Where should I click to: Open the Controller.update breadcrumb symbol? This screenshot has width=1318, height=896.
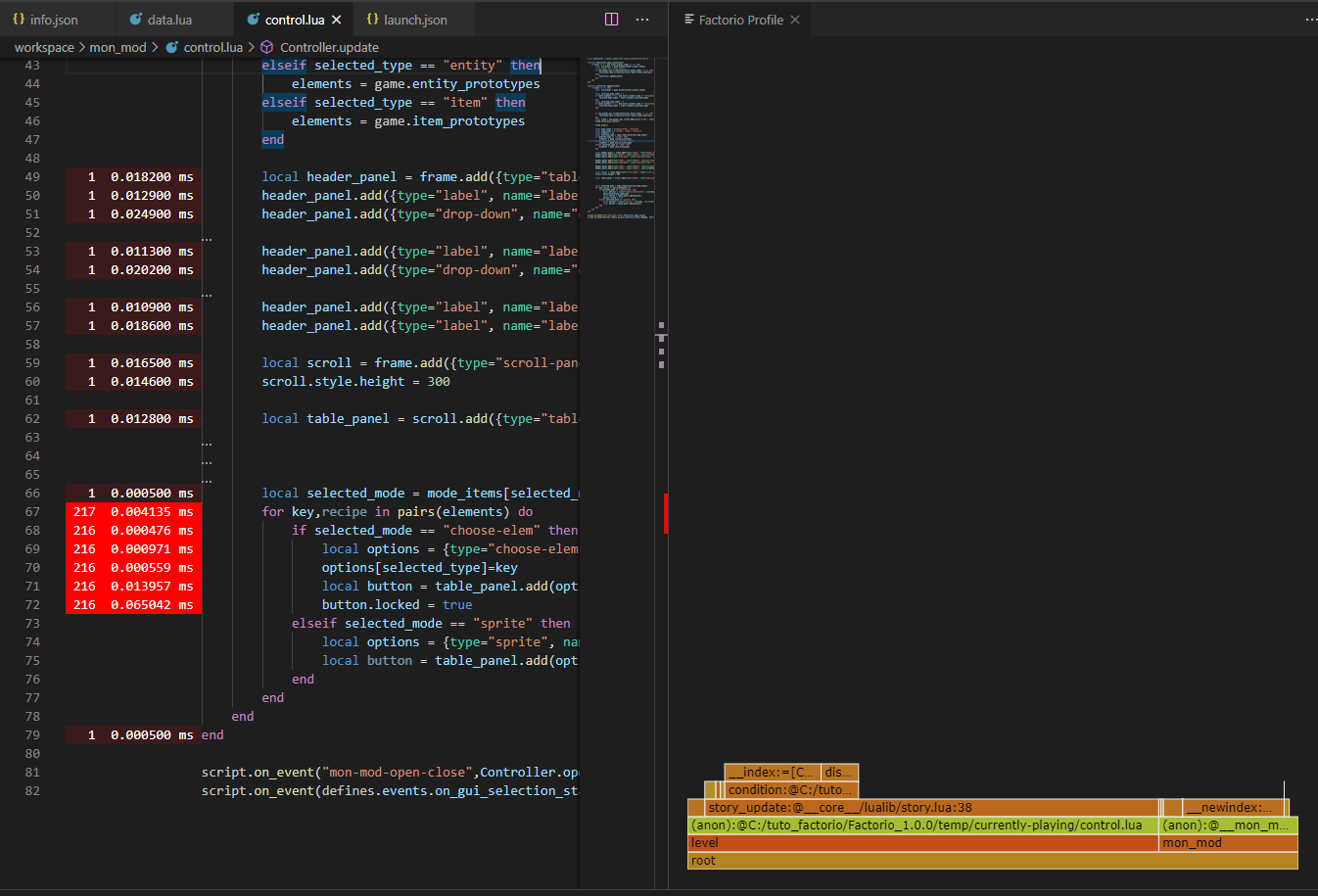point(328,47)
